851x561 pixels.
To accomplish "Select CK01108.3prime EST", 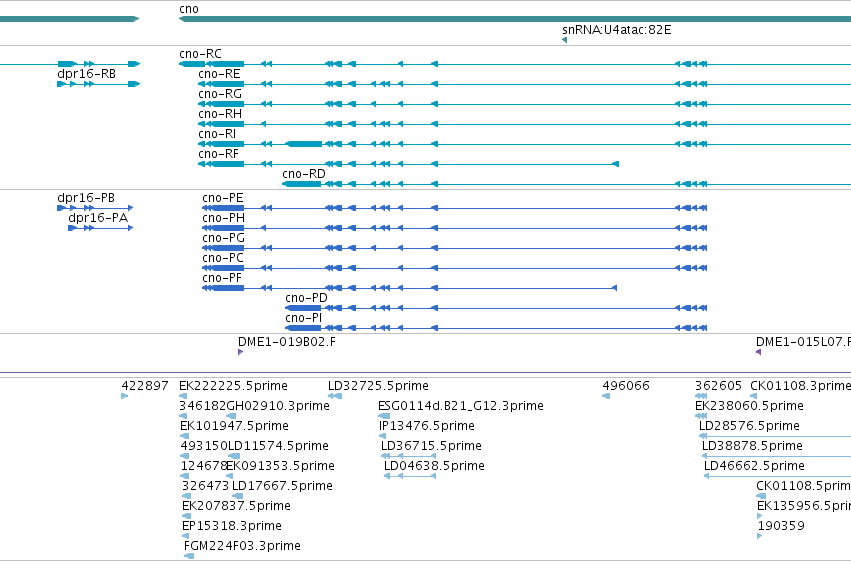I will click(801, 386).
